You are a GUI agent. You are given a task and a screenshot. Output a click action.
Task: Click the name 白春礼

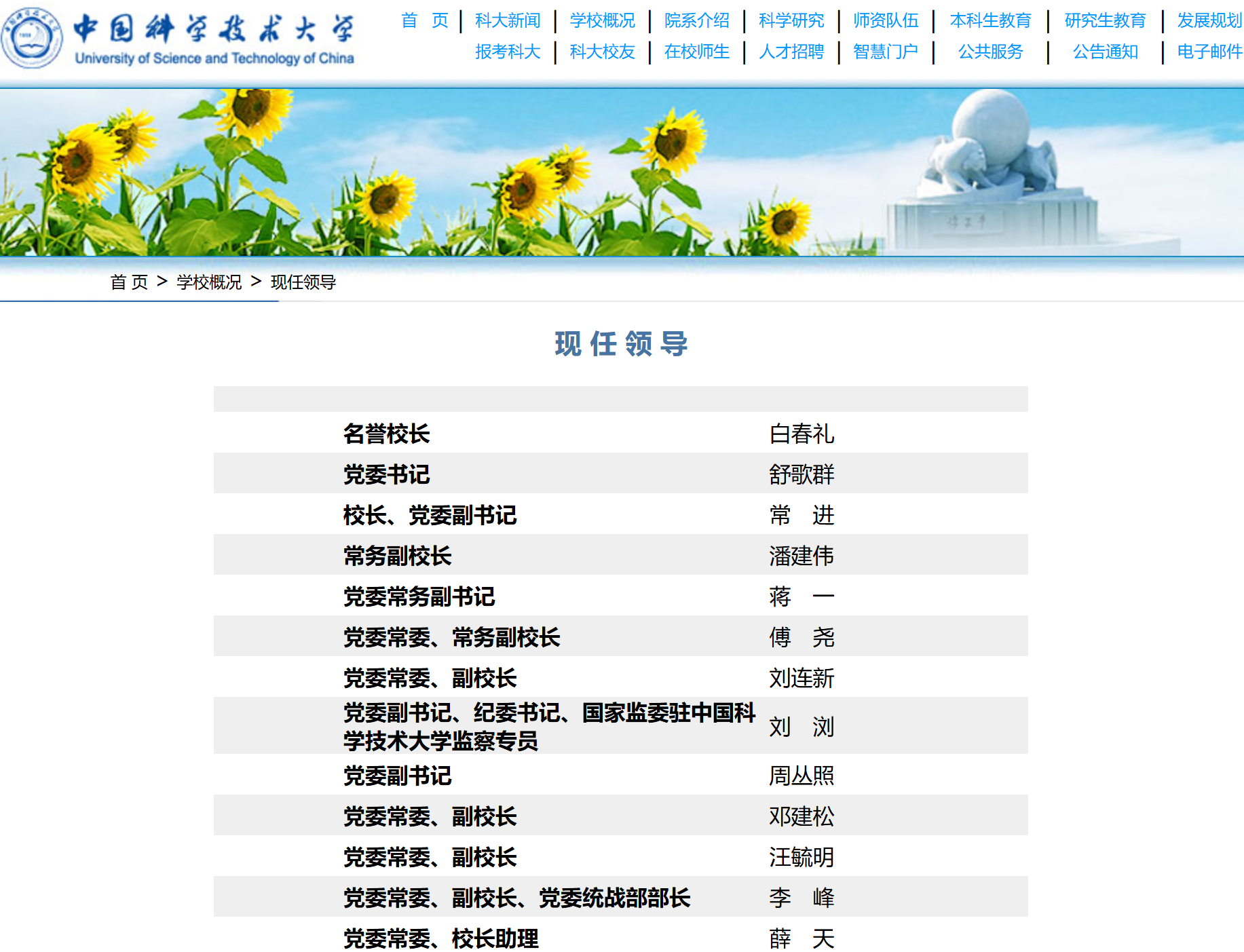[802, 434]
